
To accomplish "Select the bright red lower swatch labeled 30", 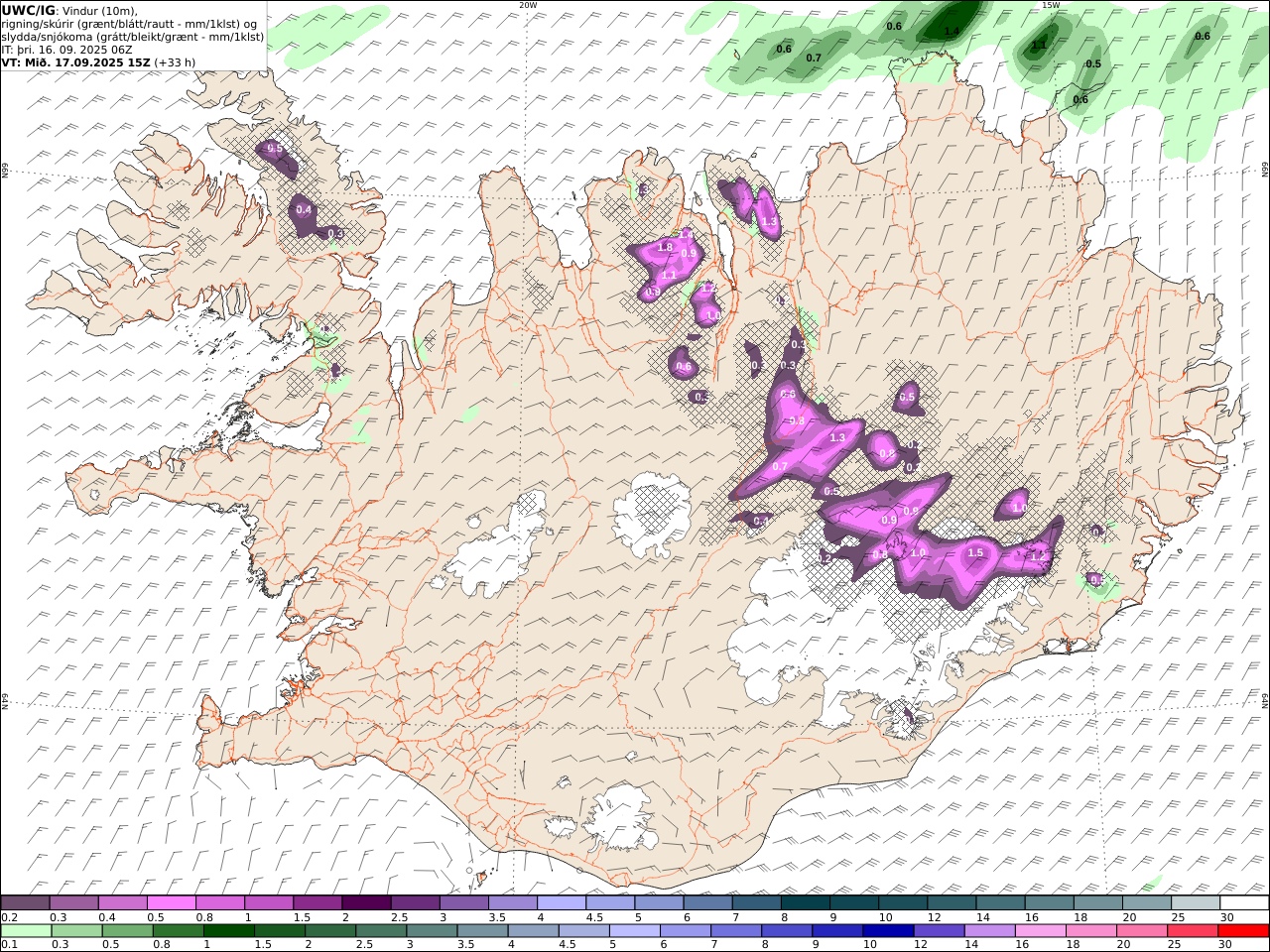I will click(1243, 931).
